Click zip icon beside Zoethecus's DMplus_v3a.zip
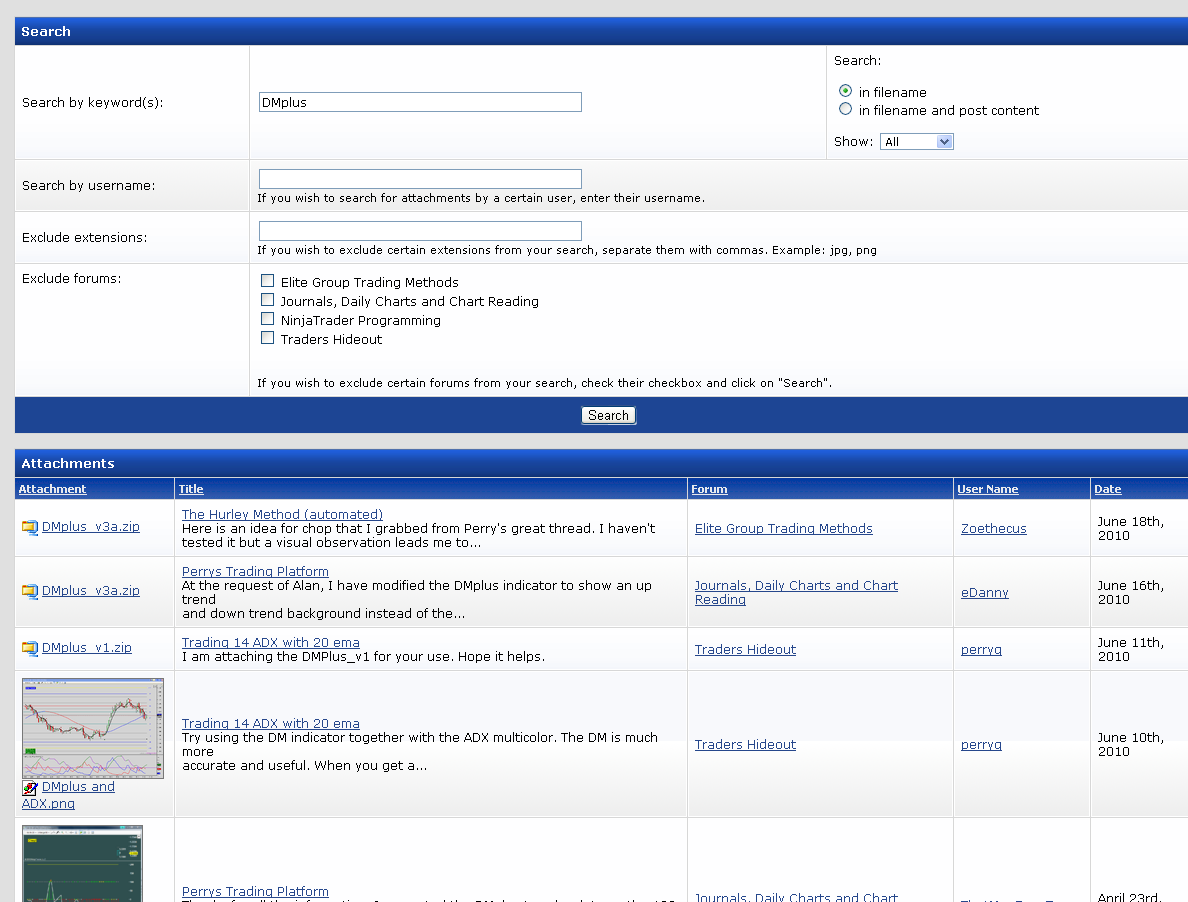1188x902 pixels. click(x=30, y=527)
